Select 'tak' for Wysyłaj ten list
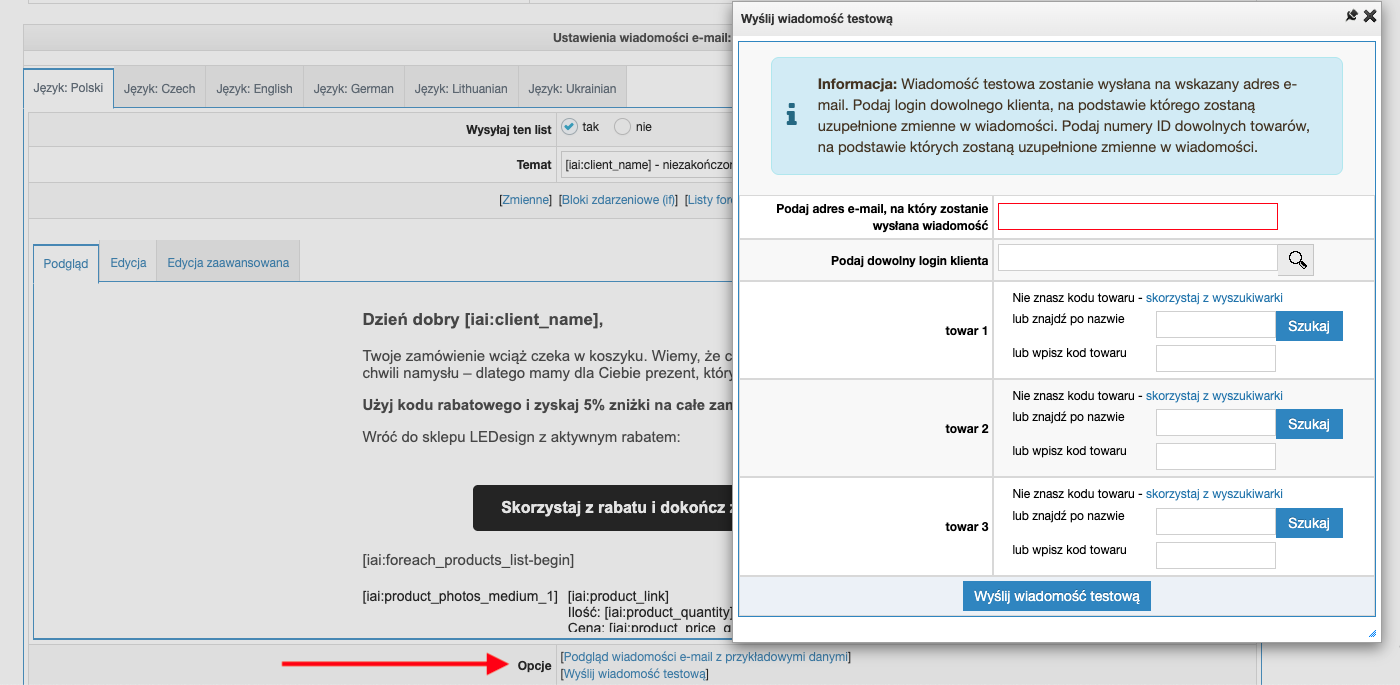Screen dimensions: 1400x685 coord(570,127)
